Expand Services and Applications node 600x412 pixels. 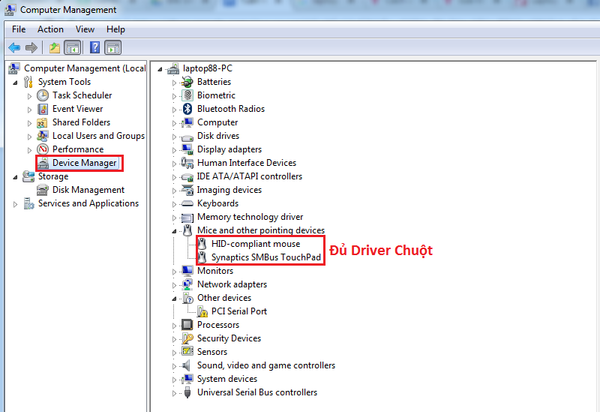15,204
